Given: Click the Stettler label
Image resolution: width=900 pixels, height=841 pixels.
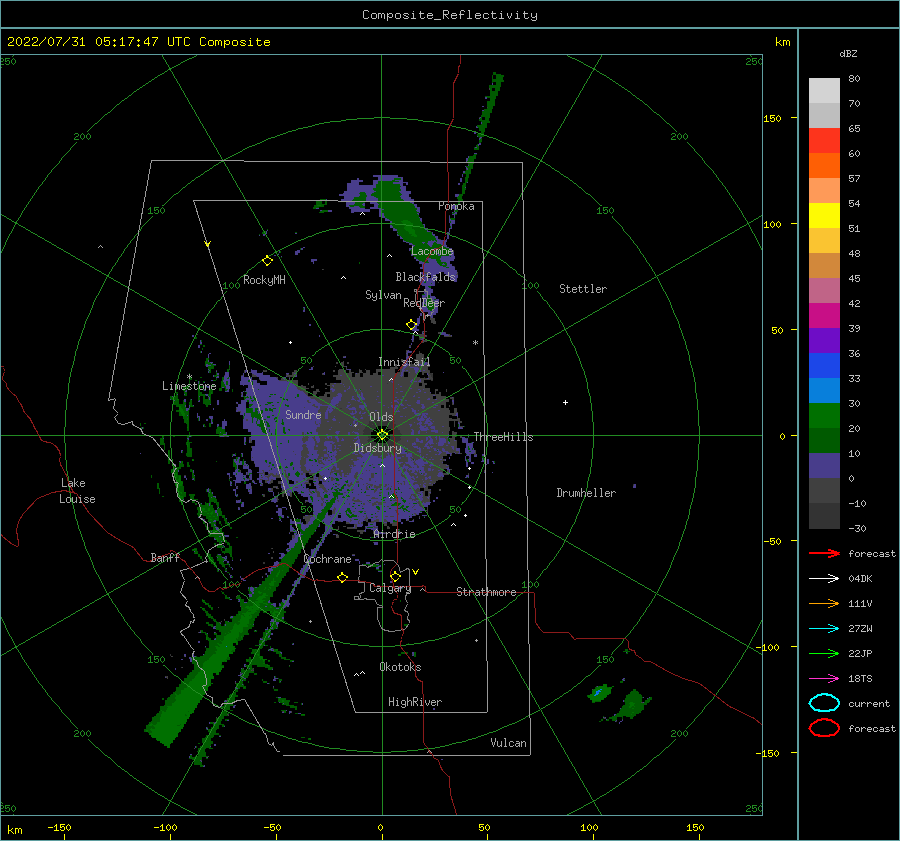Looking at the screenshot, I should point(583,289).
